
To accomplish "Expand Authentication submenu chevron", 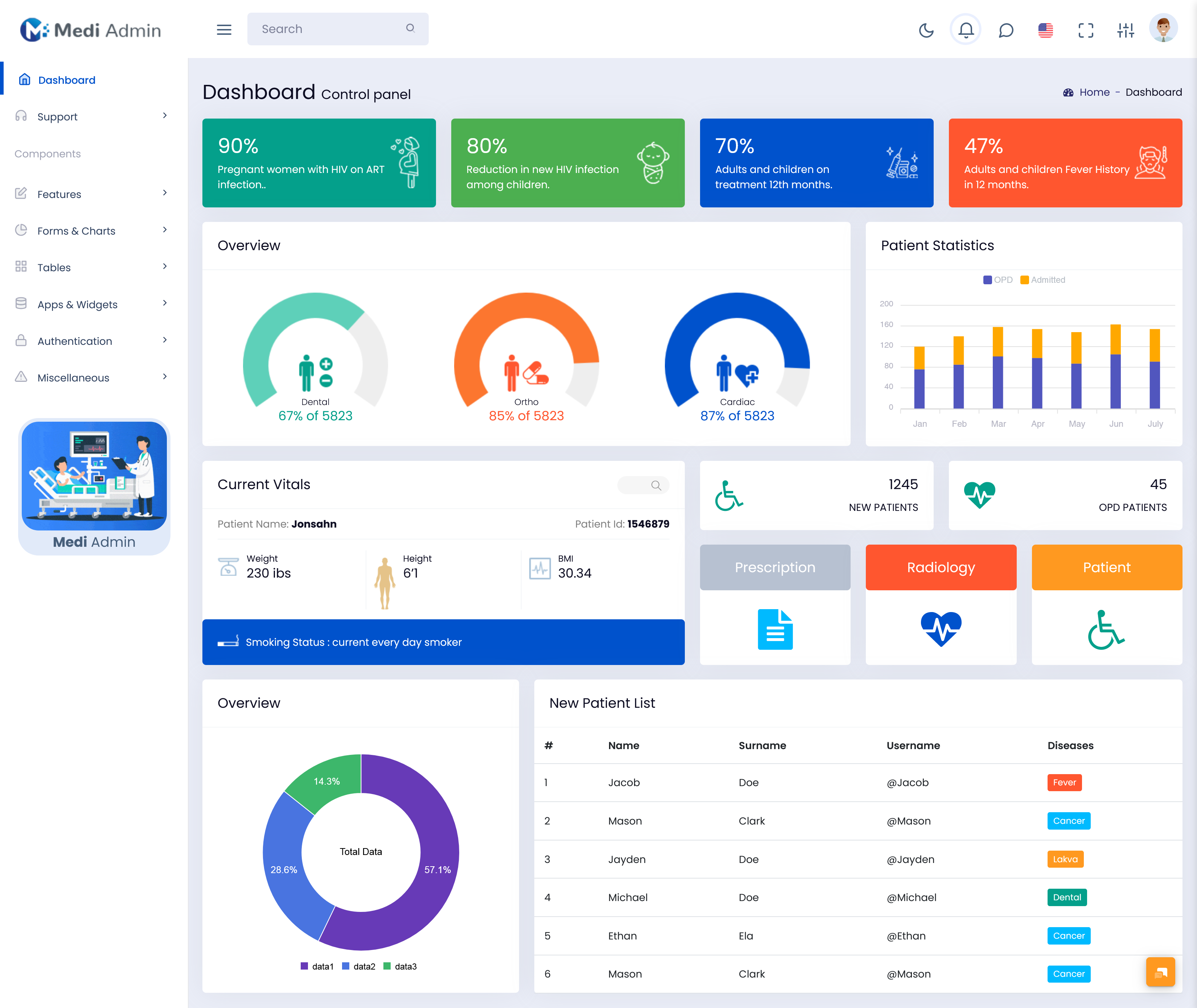I will pyautogui.click(x=165, y=340).
